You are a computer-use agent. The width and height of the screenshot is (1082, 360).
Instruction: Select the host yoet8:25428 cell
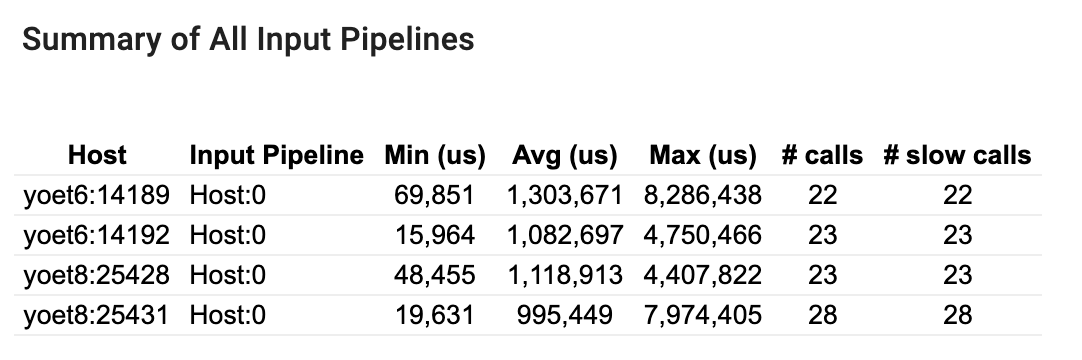tap(97, 275)
